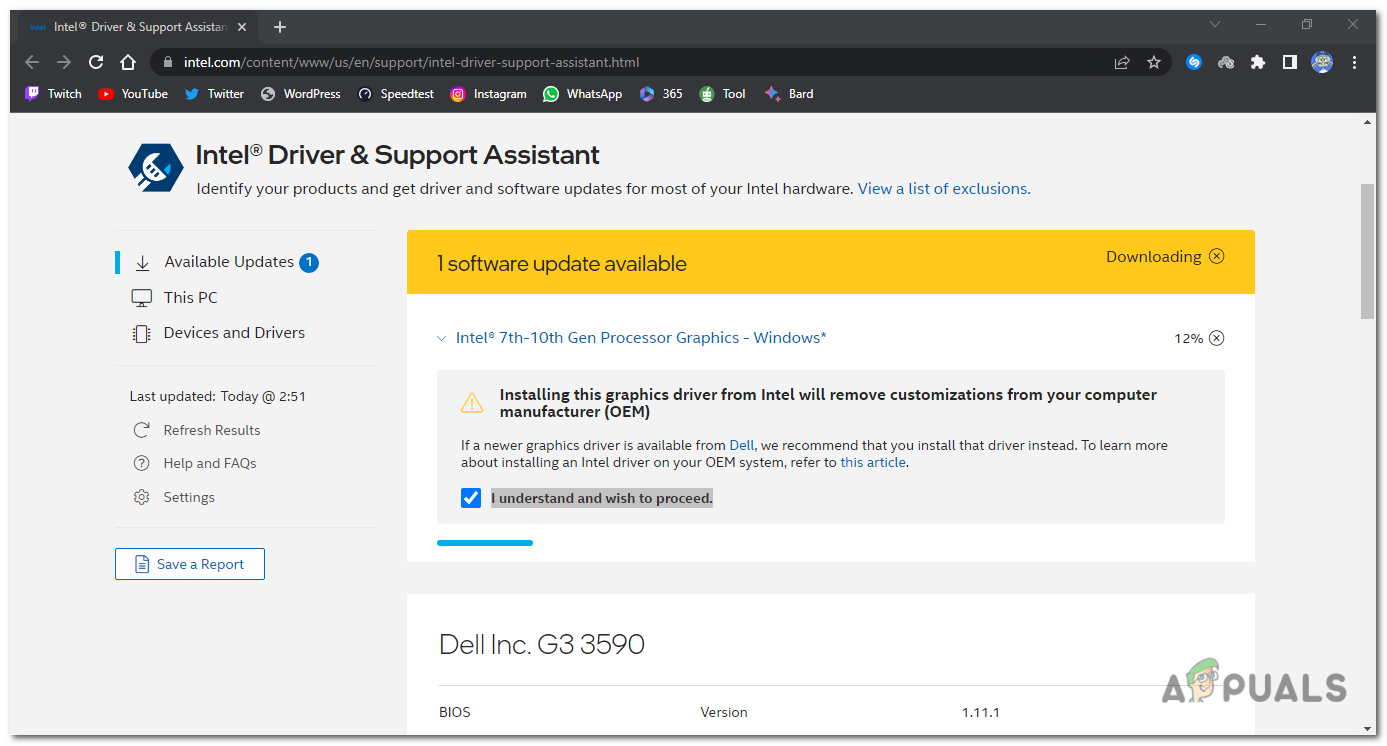Image resolution: width=1387 pixels, height=746 pixels.
Task: Open the side panel icon in Chrome toolbar
Action: coord(1290,62)
